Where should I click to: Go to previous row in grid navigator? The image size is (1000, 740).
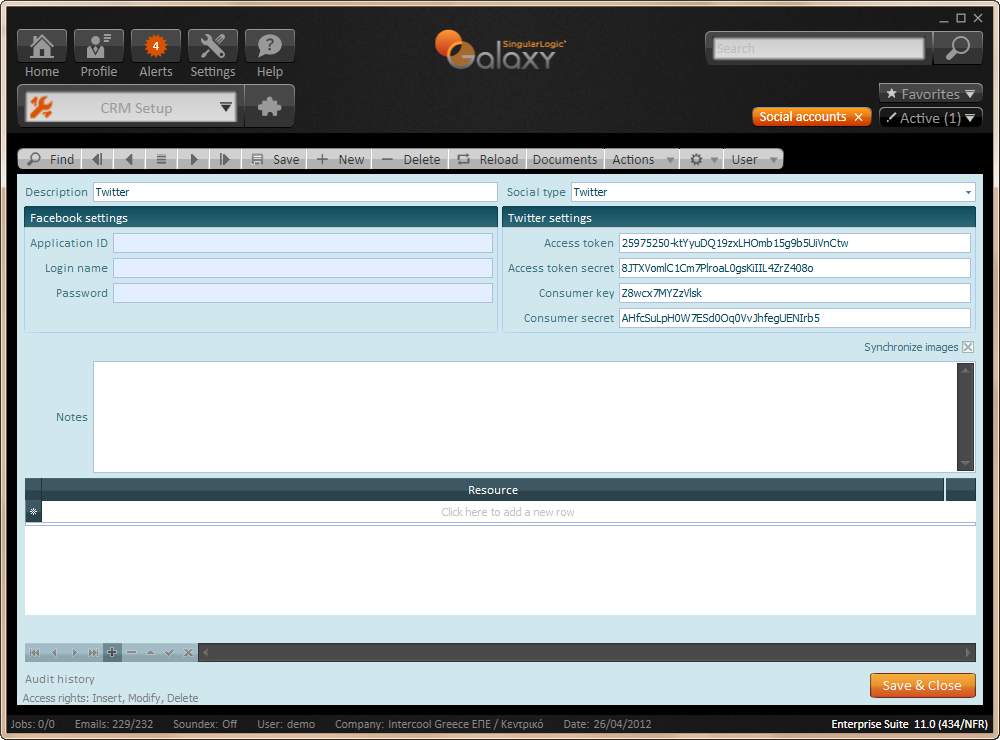click(x=54, y=652)
